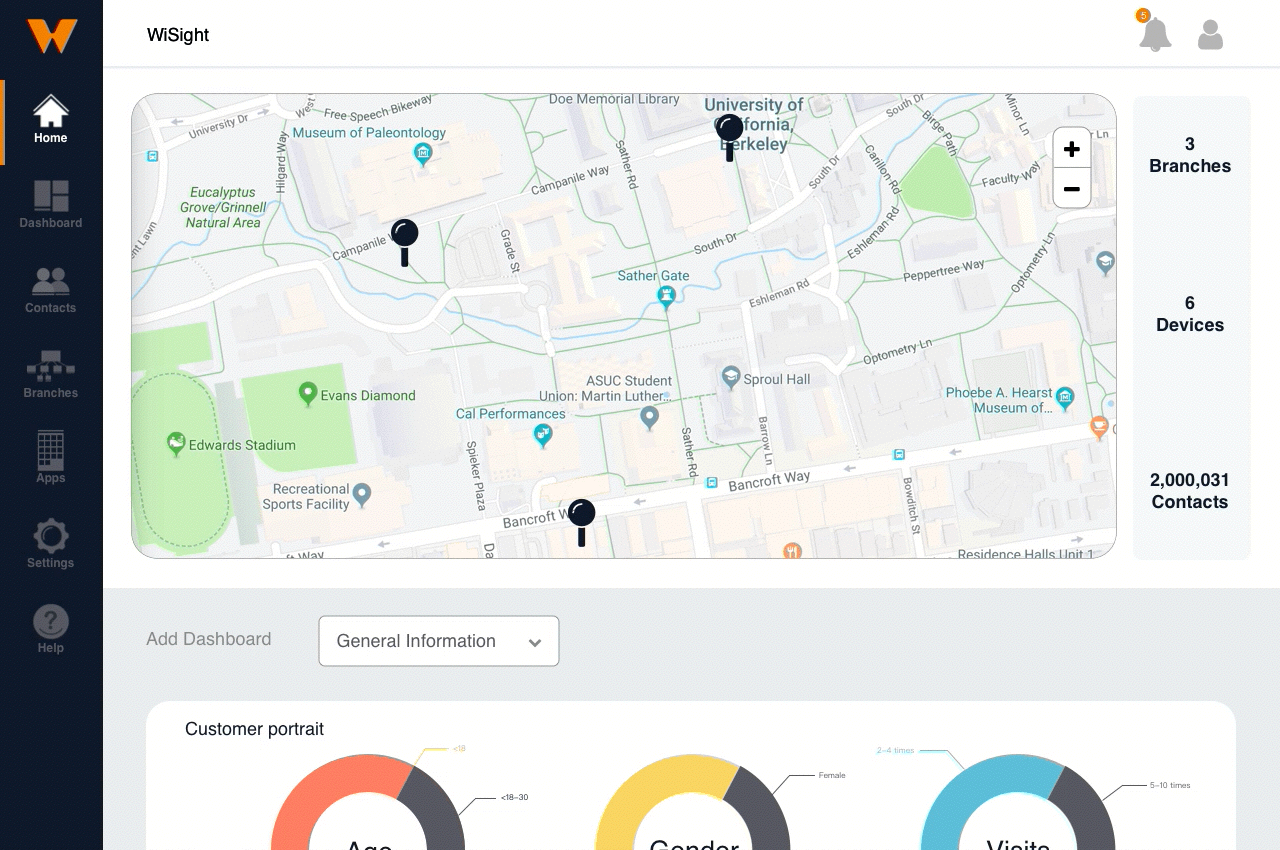The image size is (1280, 850).
Task: Click the Add Dashboard label
Action: coord(209,639)
